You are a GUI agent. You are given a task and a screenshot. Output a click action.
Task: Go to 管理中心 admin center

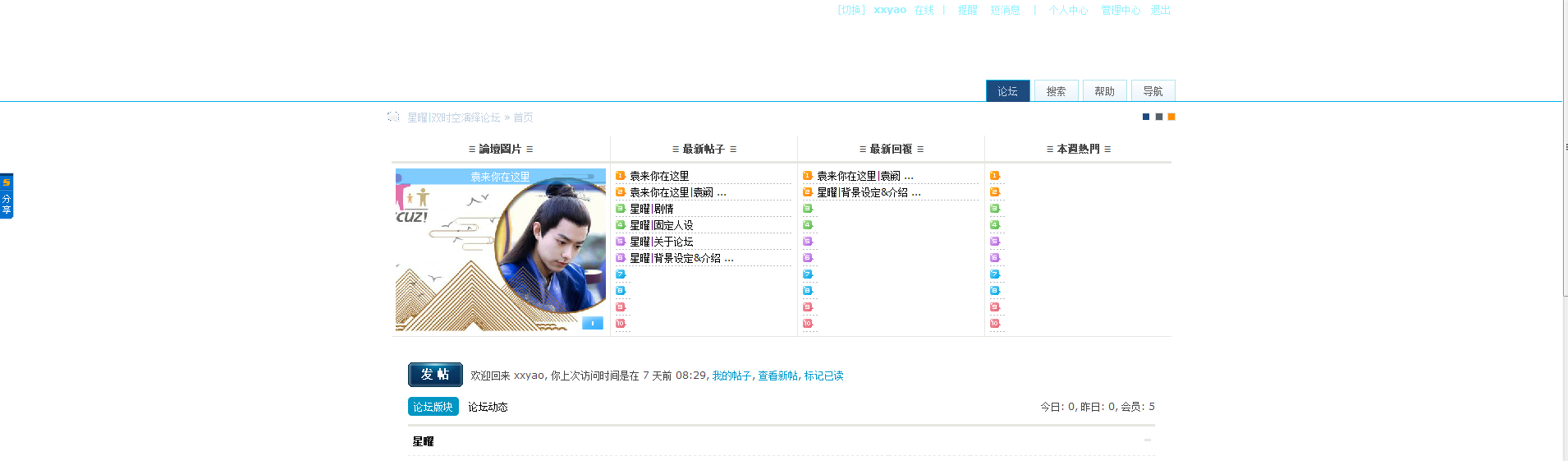1121,10
